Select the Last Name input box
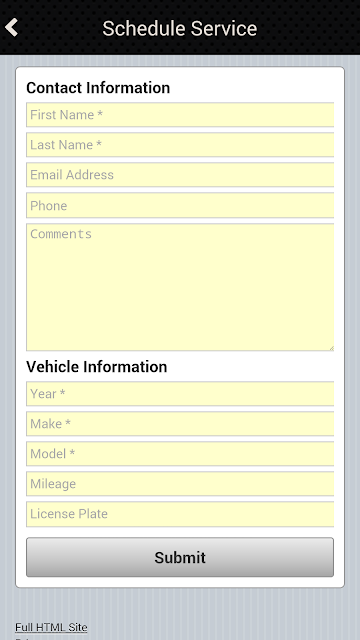360x640 pixels. tap(180, 145)
